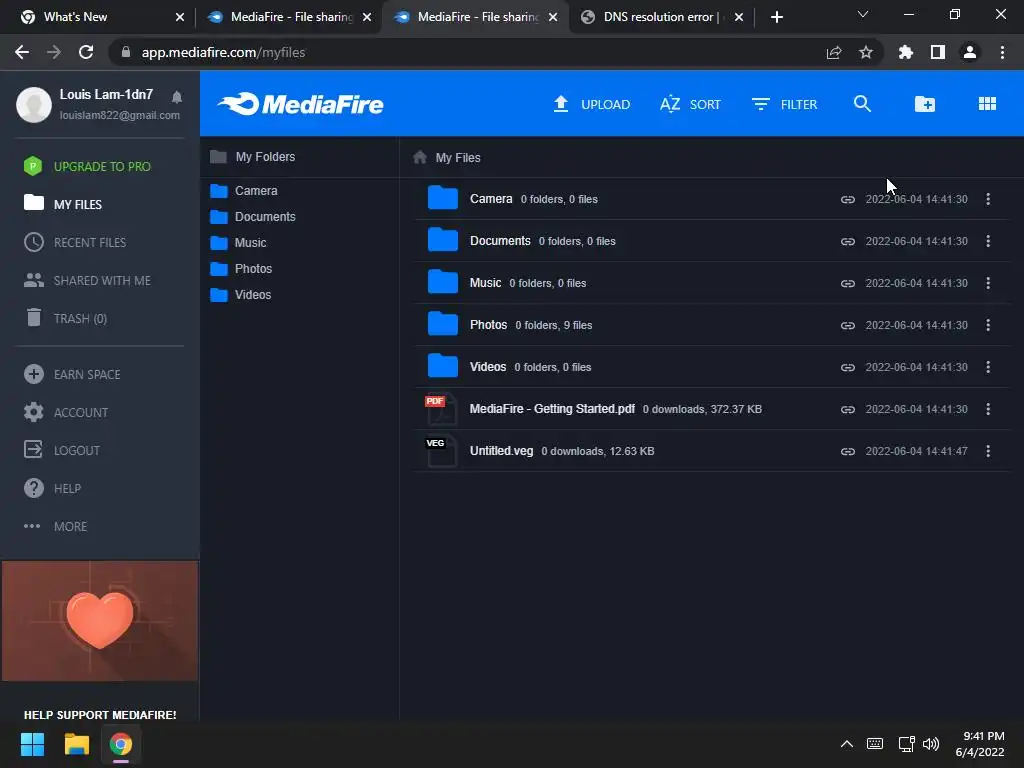Copy share link for Getting Started.pdf

tap(848, 409)
